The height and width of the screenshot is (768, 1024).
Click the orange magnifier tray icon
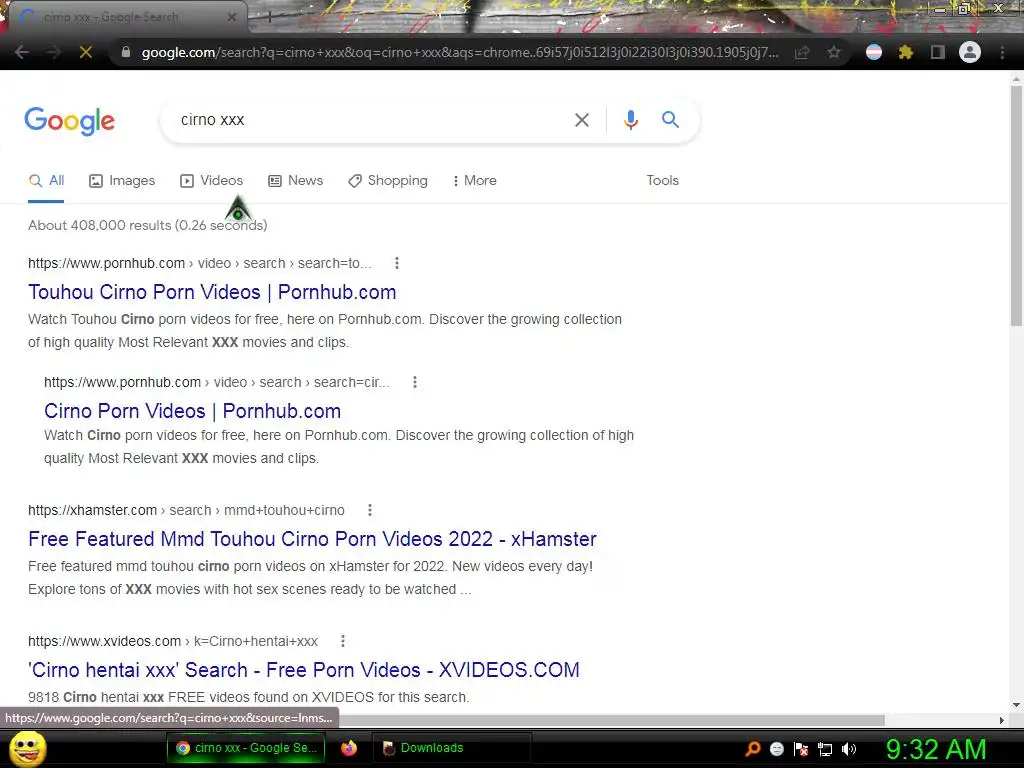752,749
